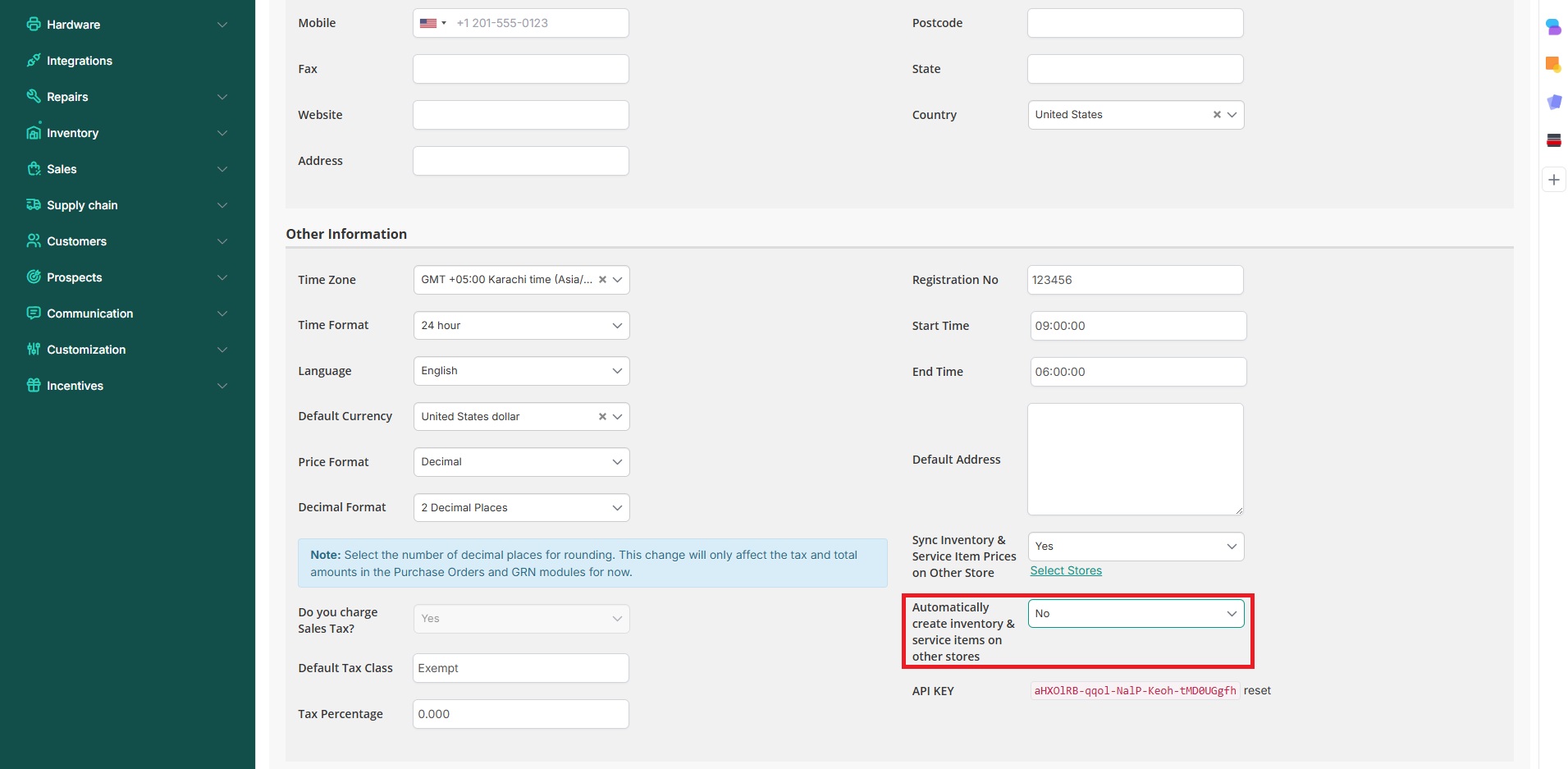
Task: Clear the Country selection with the x
Action: point(1217,115)
